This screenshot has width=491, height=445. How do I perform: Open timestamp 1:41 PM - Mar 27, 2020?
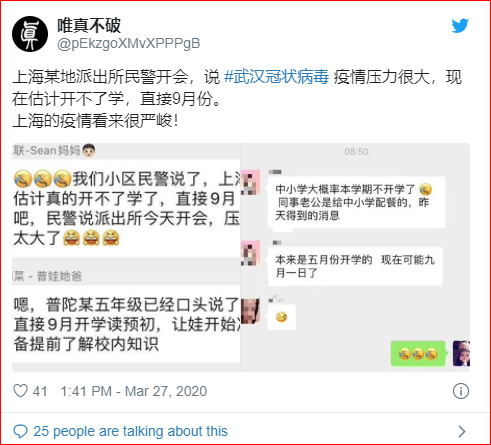click(134, 391)
